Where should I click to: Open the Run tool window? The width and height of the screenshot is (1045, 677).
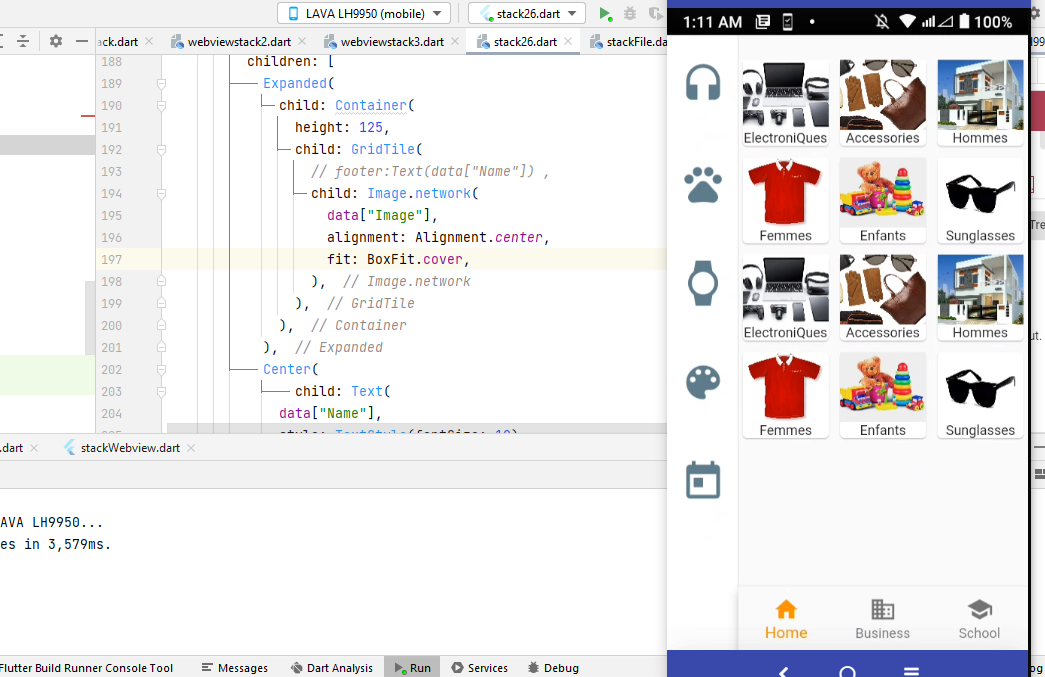[413, 668]
